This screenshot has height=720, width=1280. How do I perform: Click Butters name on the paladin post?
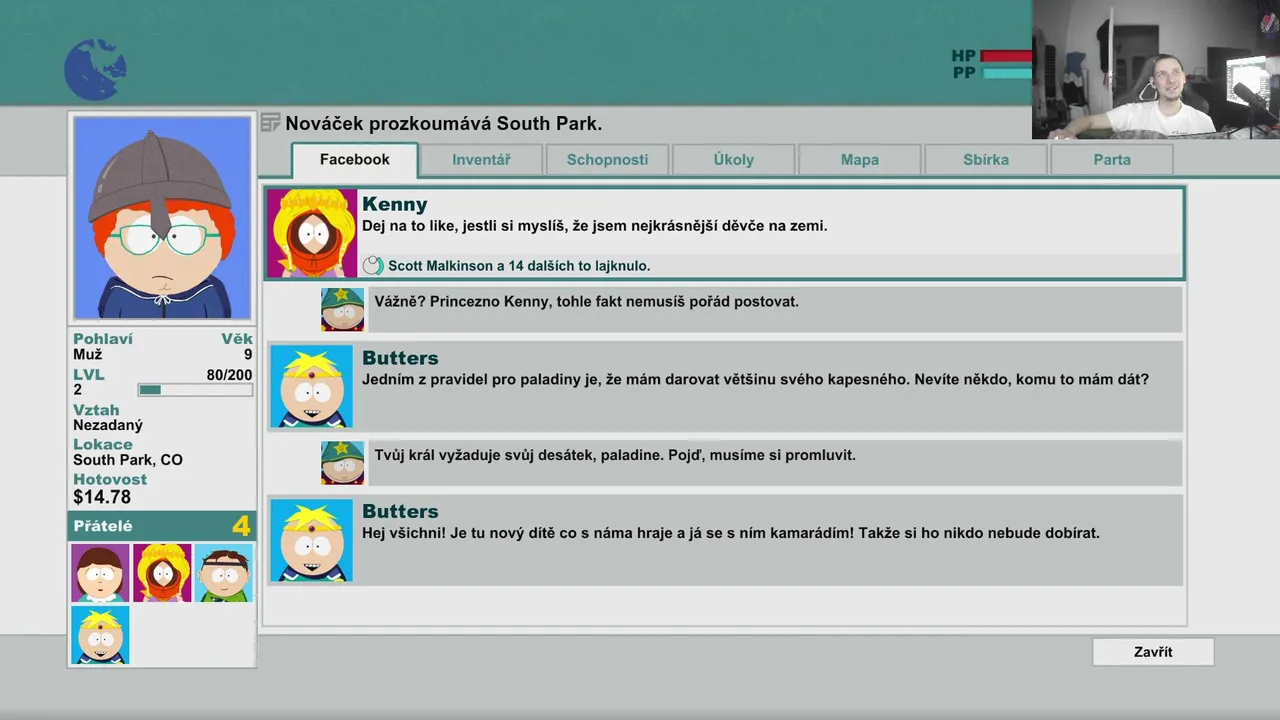click(x=400, y=358)
